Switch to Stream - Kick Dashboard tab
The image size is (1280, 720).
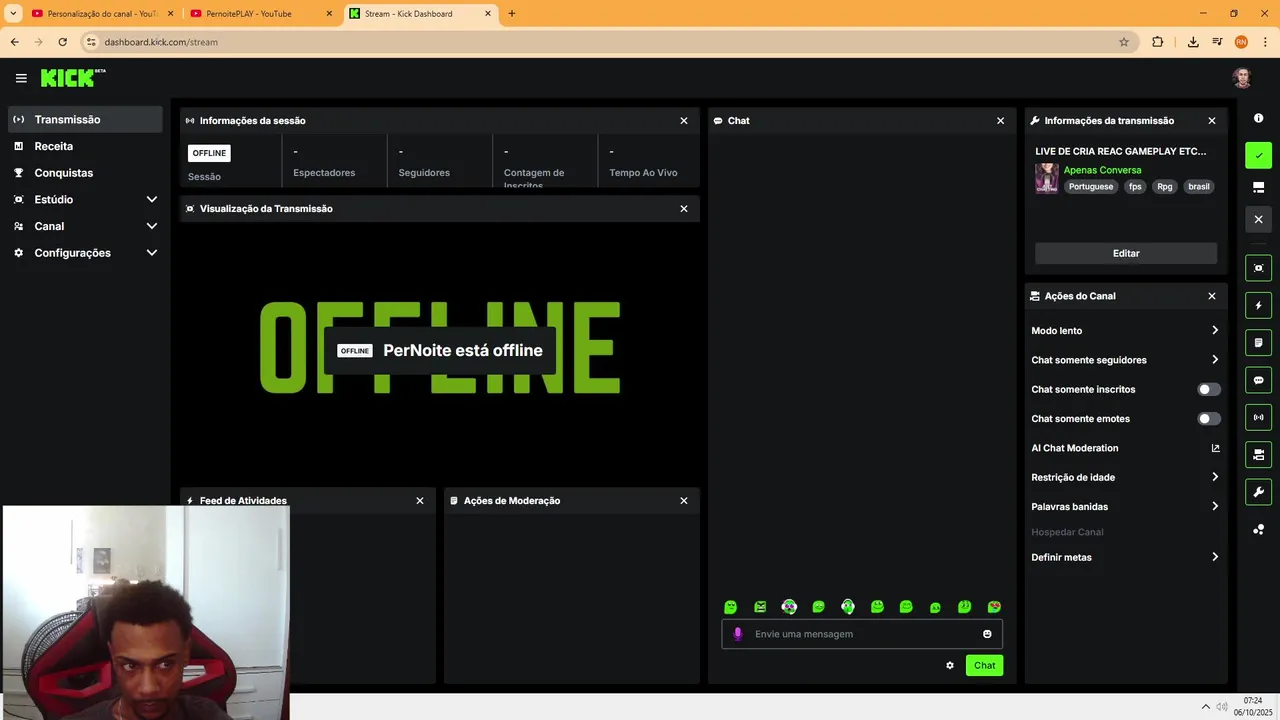click(x=421, y=14)
